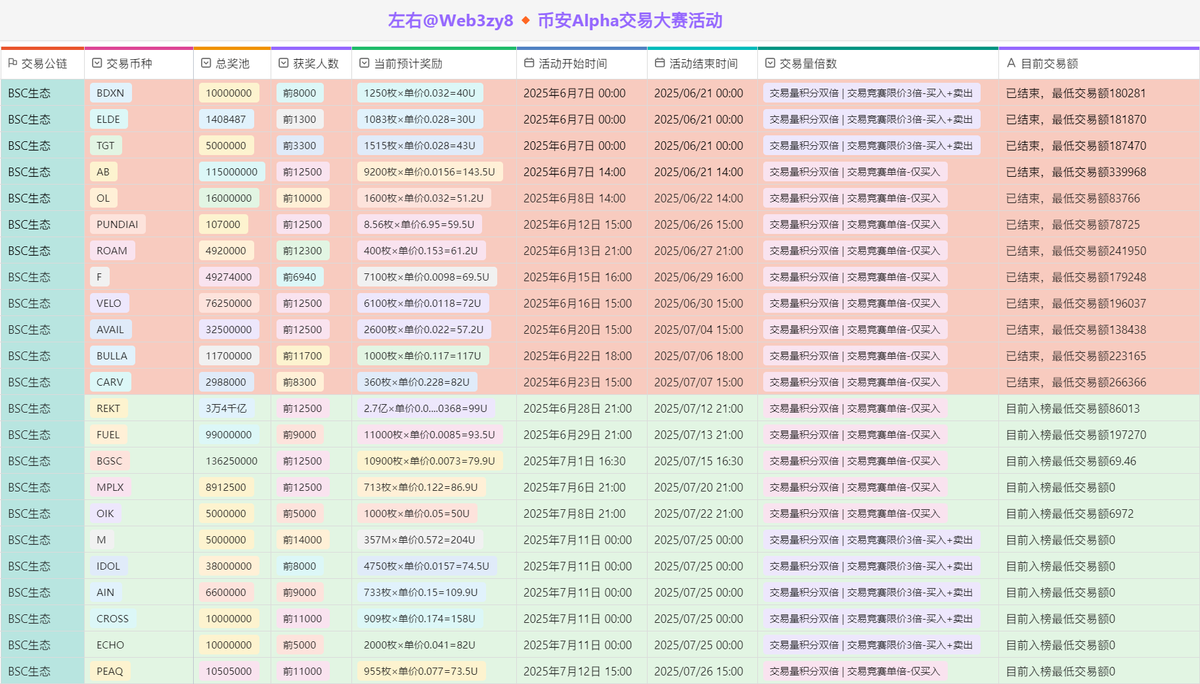This screenshot has height=684, width=1200.
Task: Click the REKT token tag
Action: [108, 408]
